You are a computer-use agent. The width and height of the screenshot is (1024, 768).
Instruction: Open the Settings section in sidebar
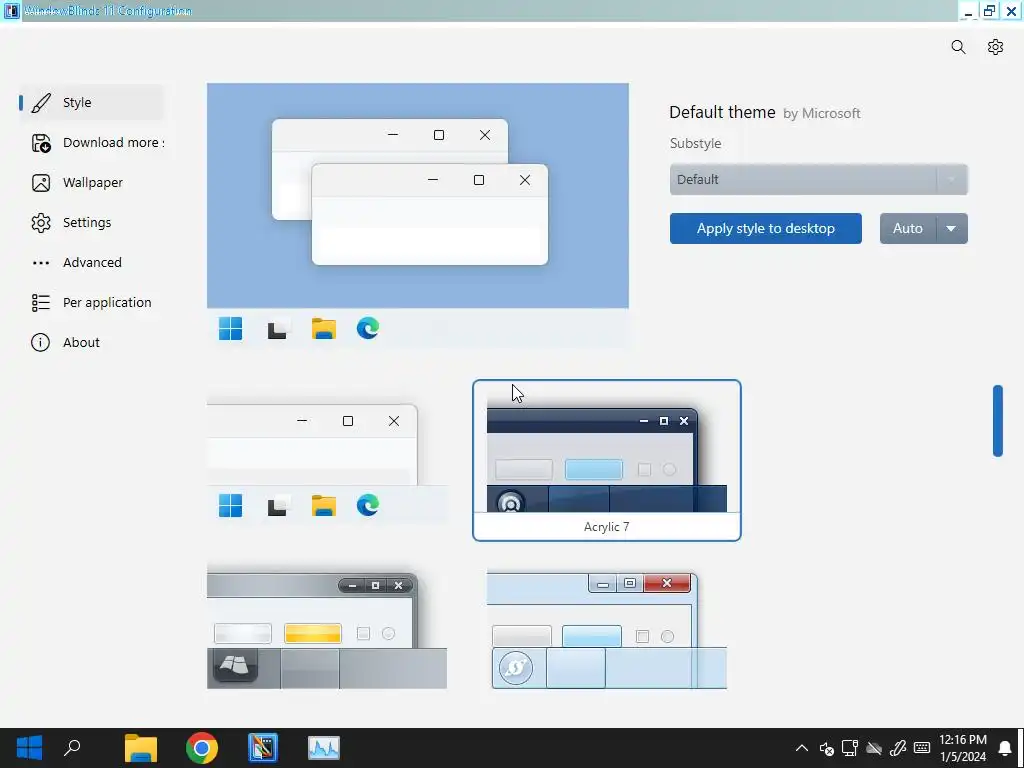tap(91, 223)
